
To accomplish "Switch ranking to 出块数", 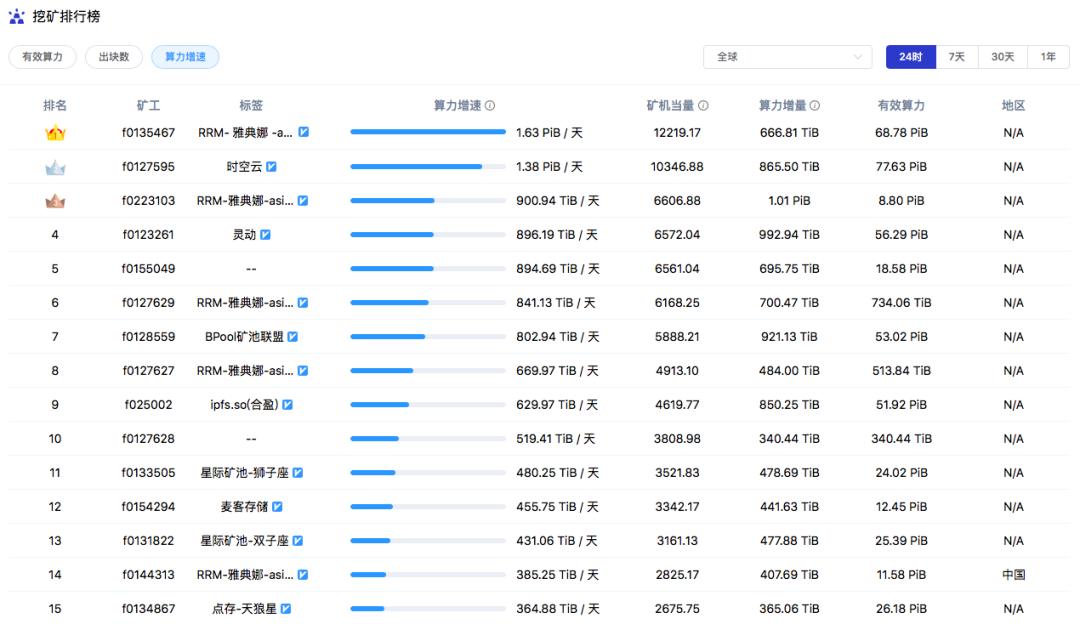I will 113,57.
